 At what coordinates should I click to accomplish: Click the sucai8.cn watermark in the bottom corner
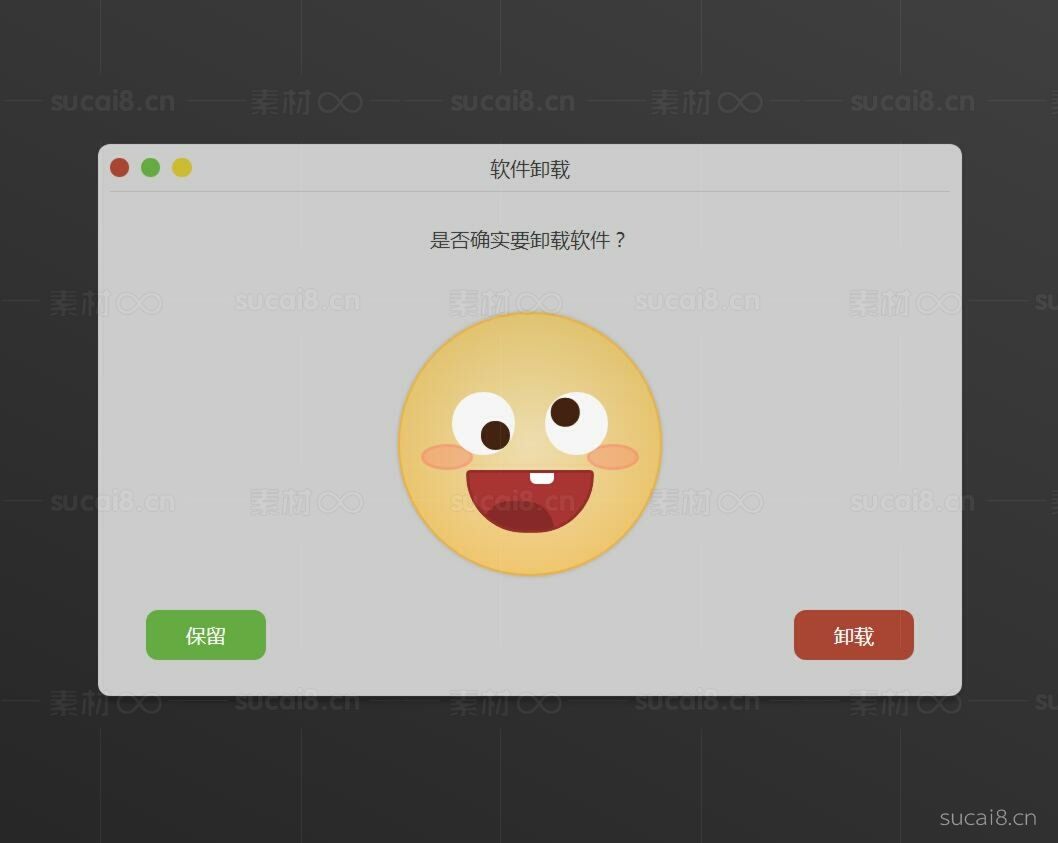point(987,818)
